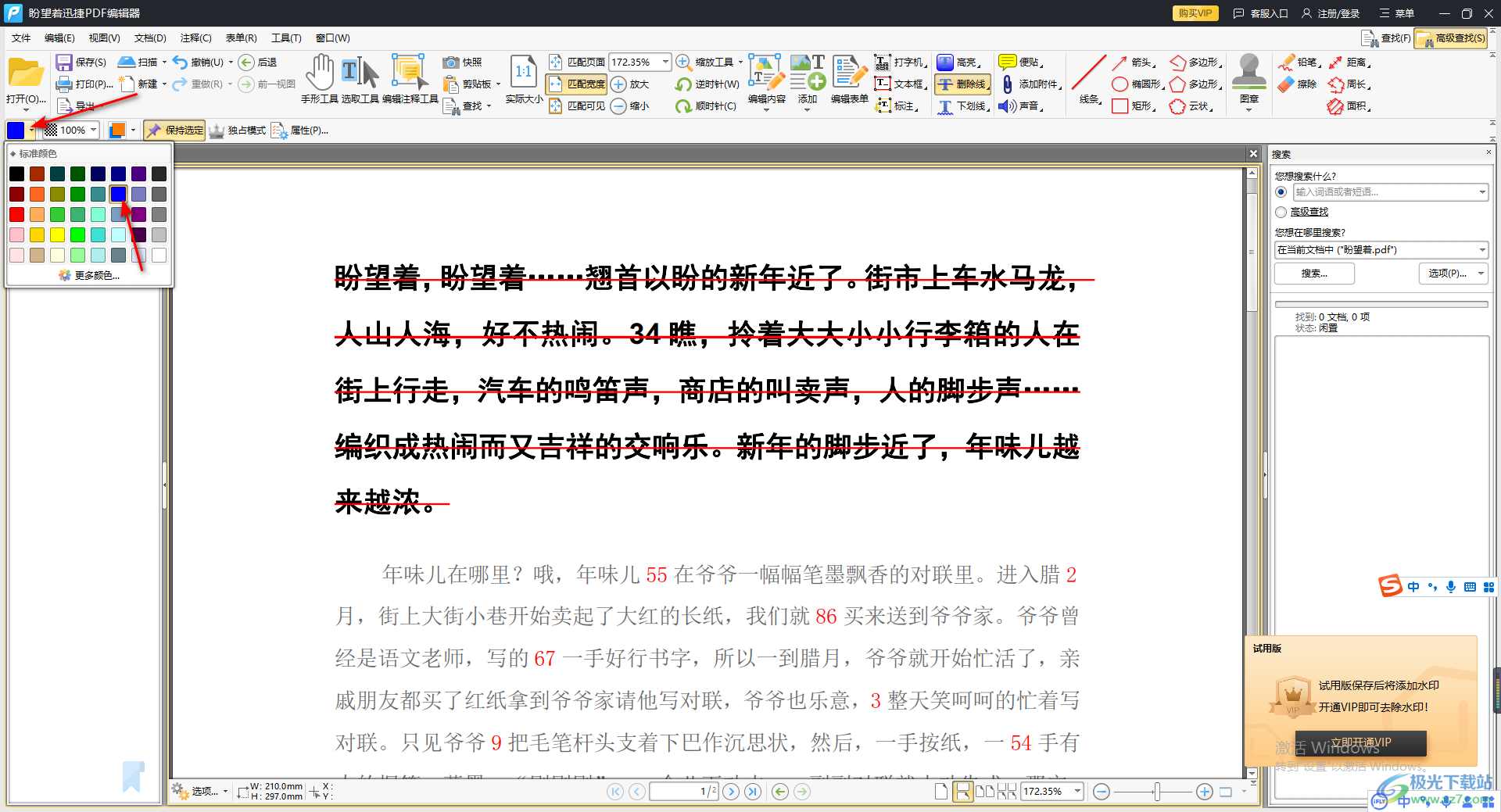
Task: Select the Ellipse (椭圆形) shape tool
Action: [x=1137, y=84]
